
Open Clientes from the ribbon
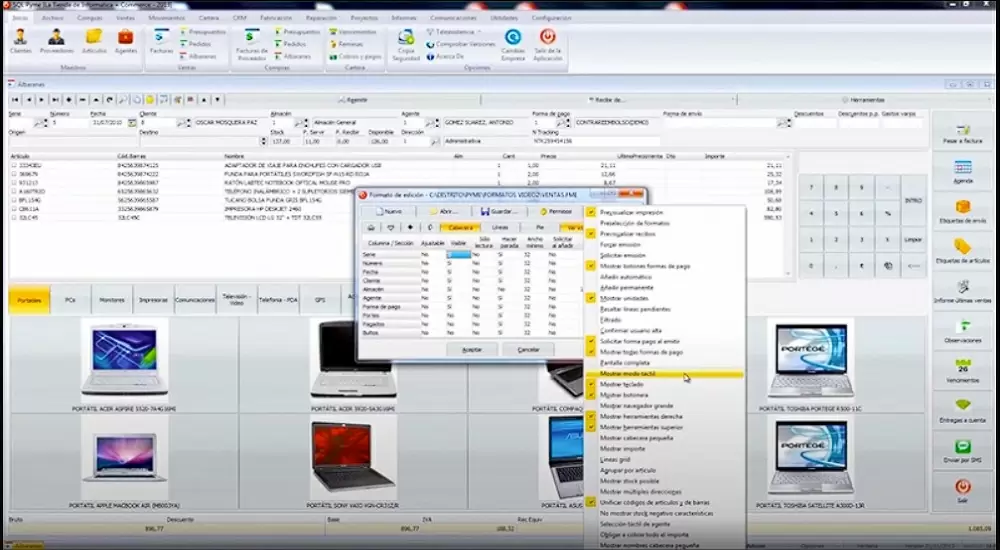tap(20, 41)
